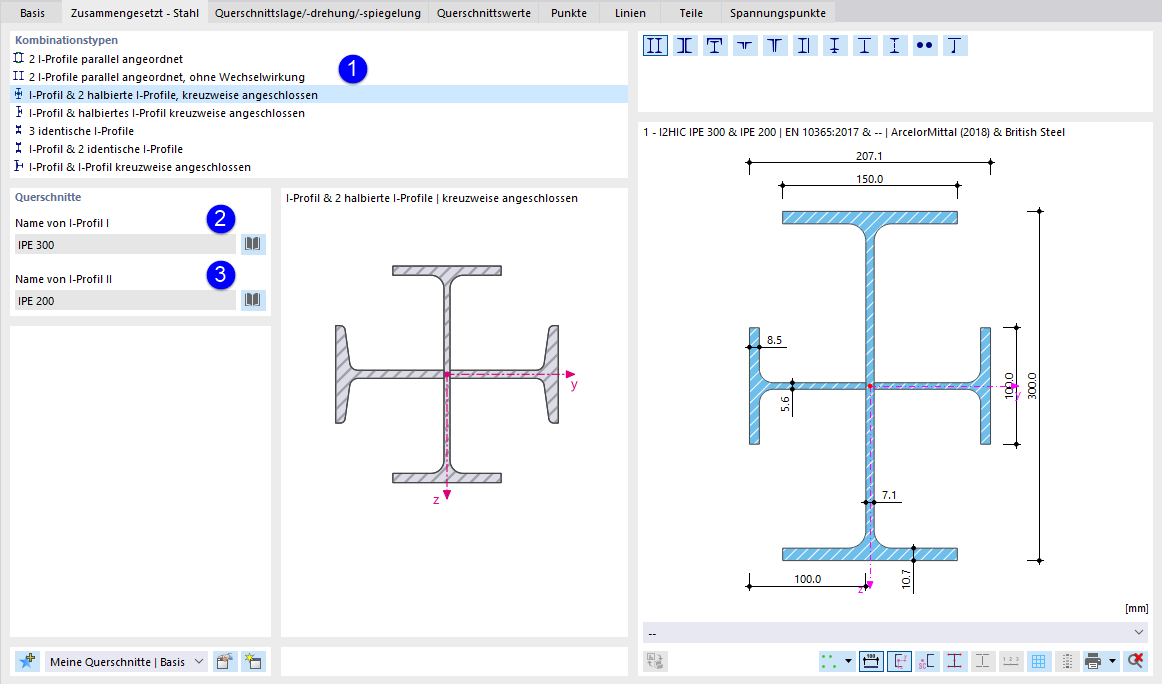Toggle stress points display on section
This screenshot has height=684, width=1162.
(954, 661)
